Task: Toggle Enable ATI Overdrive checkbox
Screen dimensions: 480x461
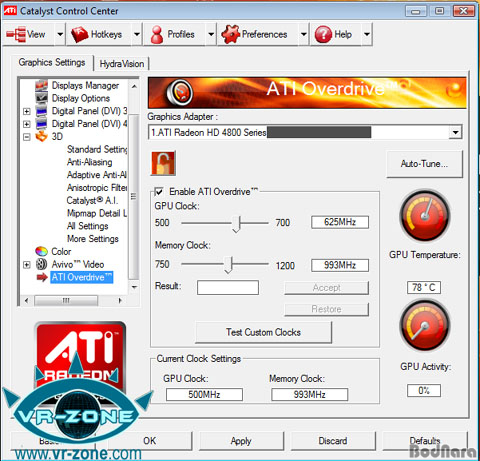Action: (x=159, y=192)
